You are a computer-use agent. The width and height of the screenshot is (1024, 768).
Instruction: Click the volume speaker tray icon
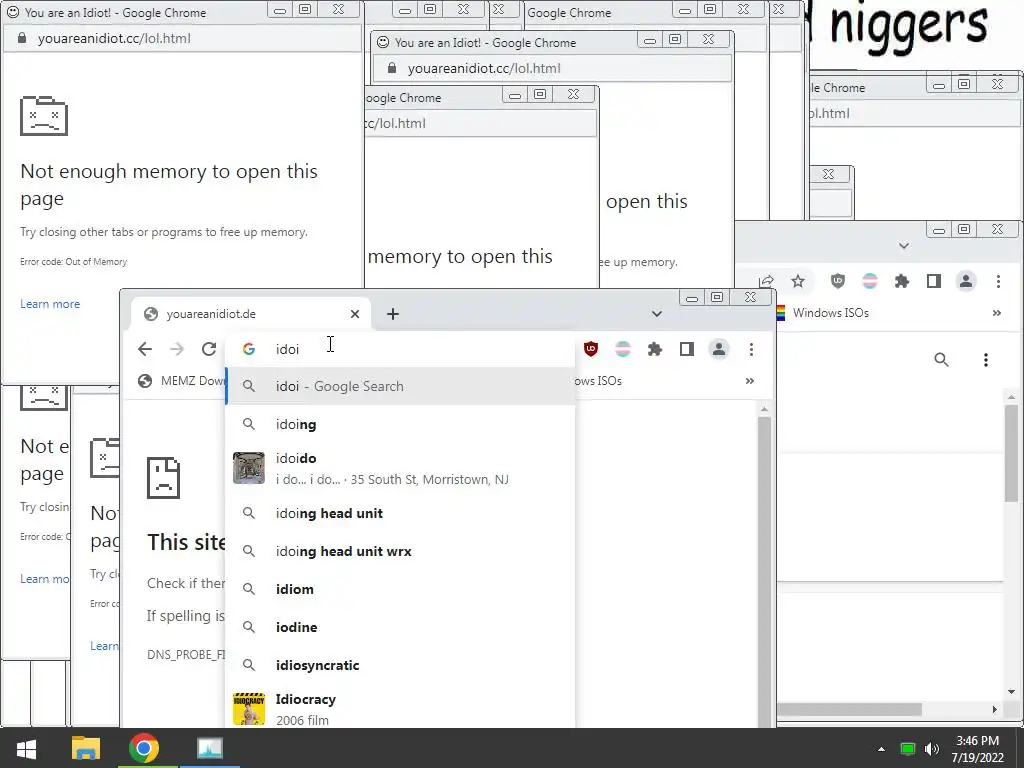(x=932, y=749)
